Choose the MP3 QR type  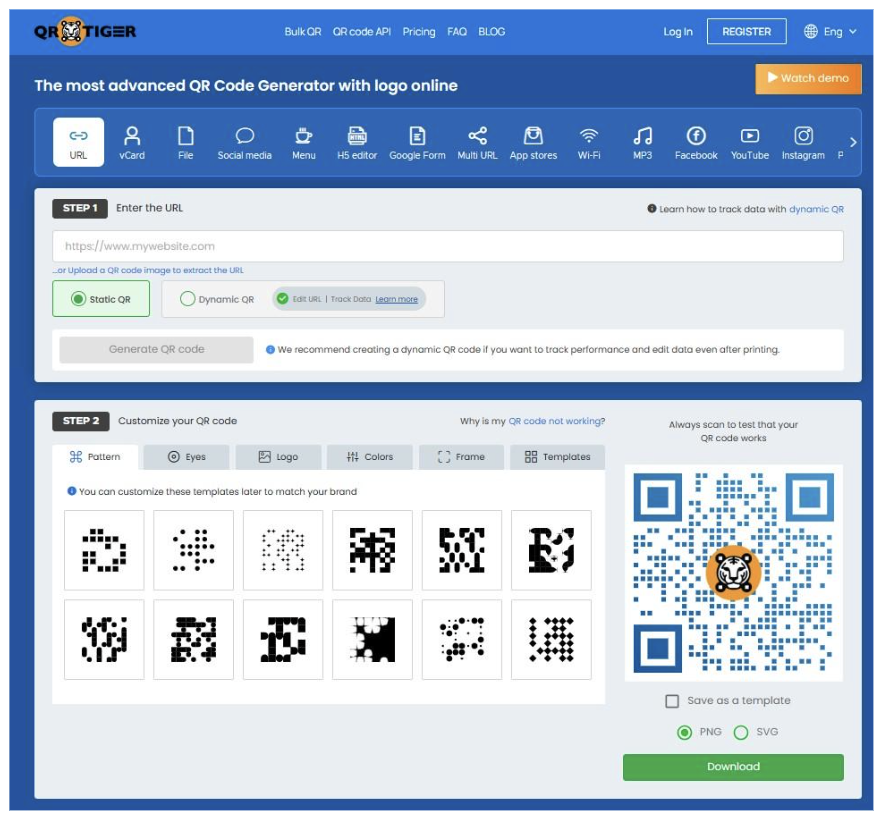(x=643, y=143)
